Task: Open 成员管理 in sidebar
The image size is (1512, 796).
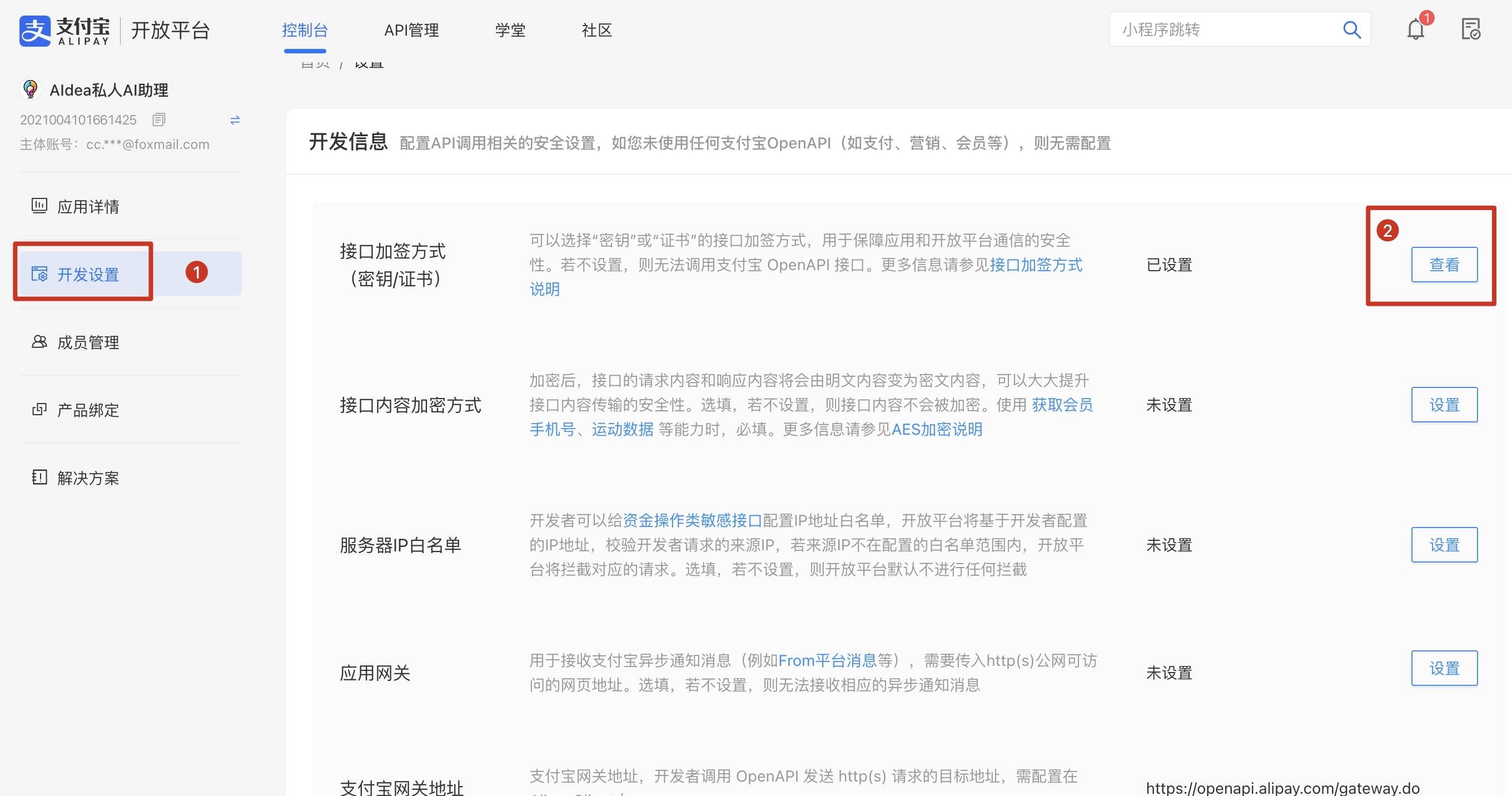Action: click(x=88, y=342)
